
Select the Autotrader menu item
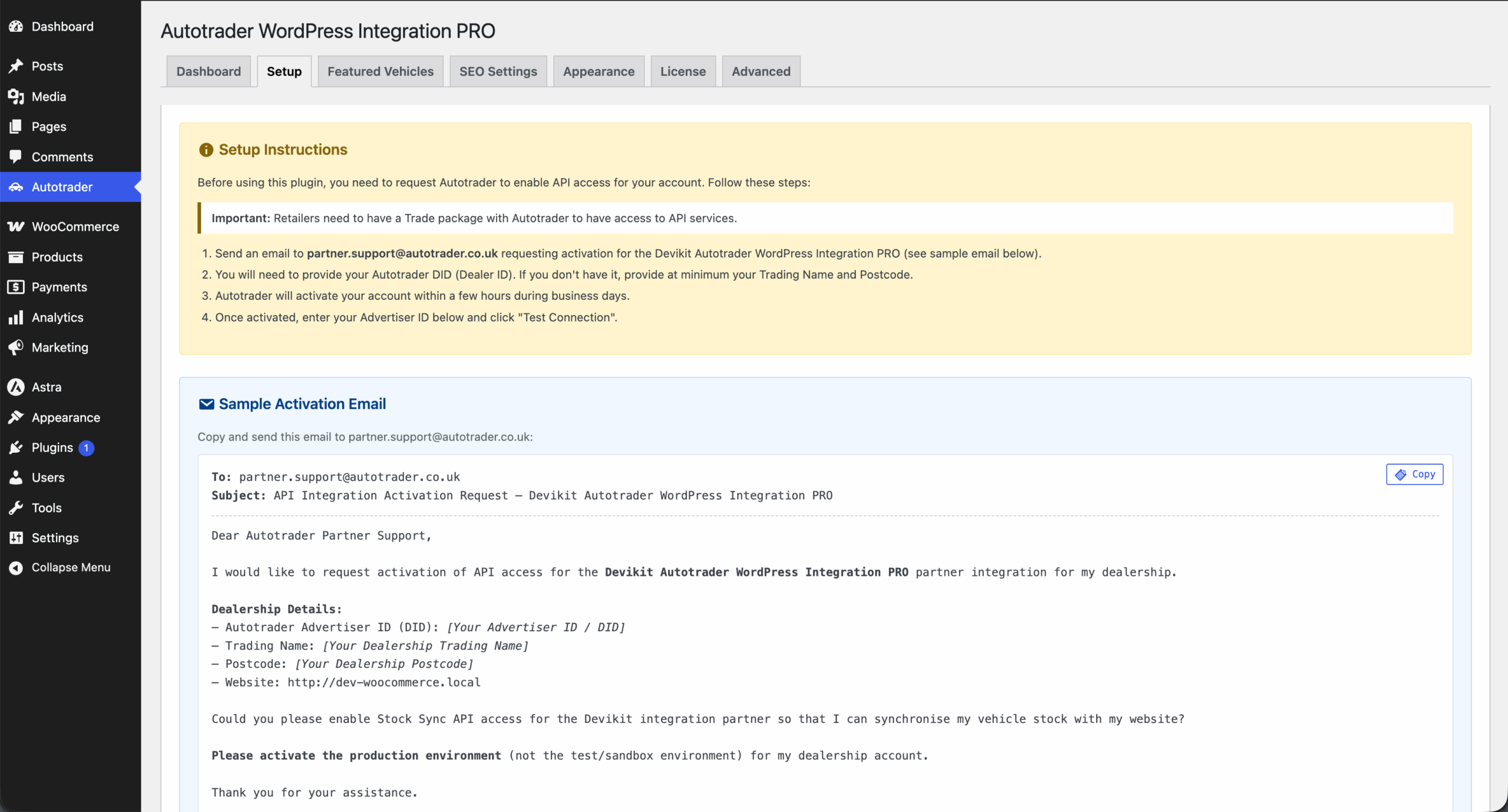click(x=71, y=187)
